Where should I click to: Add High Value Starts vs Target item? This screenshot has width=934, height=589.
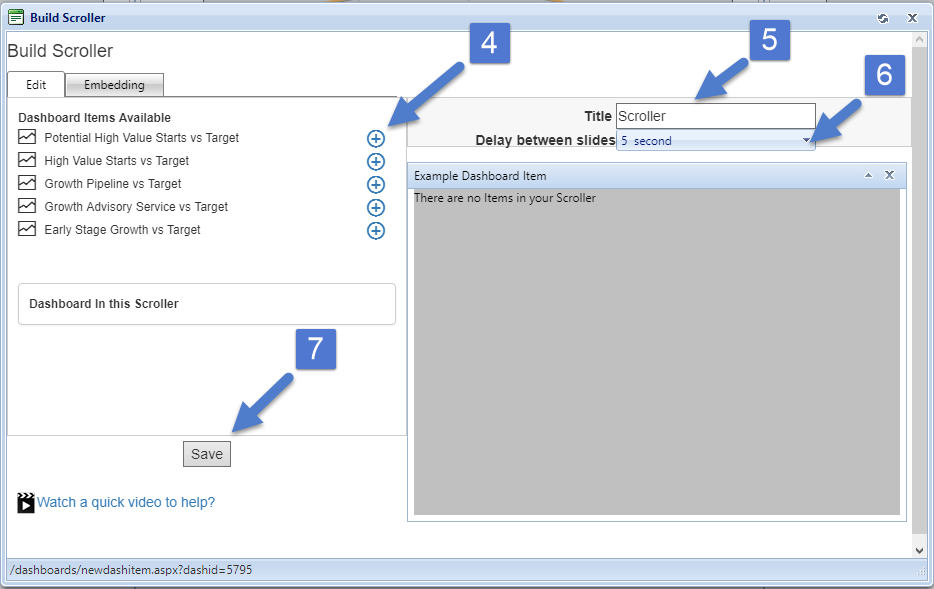tap(375, 161)
